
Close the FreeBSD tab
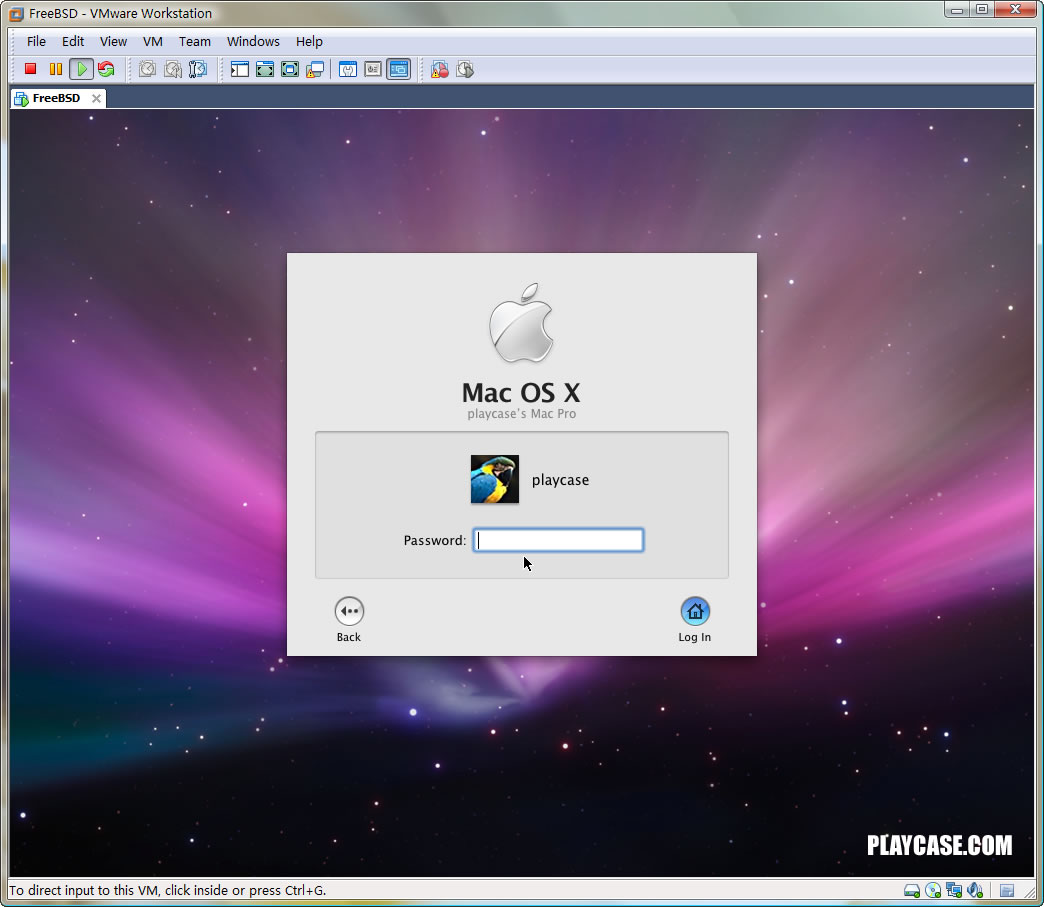point(96,98)
